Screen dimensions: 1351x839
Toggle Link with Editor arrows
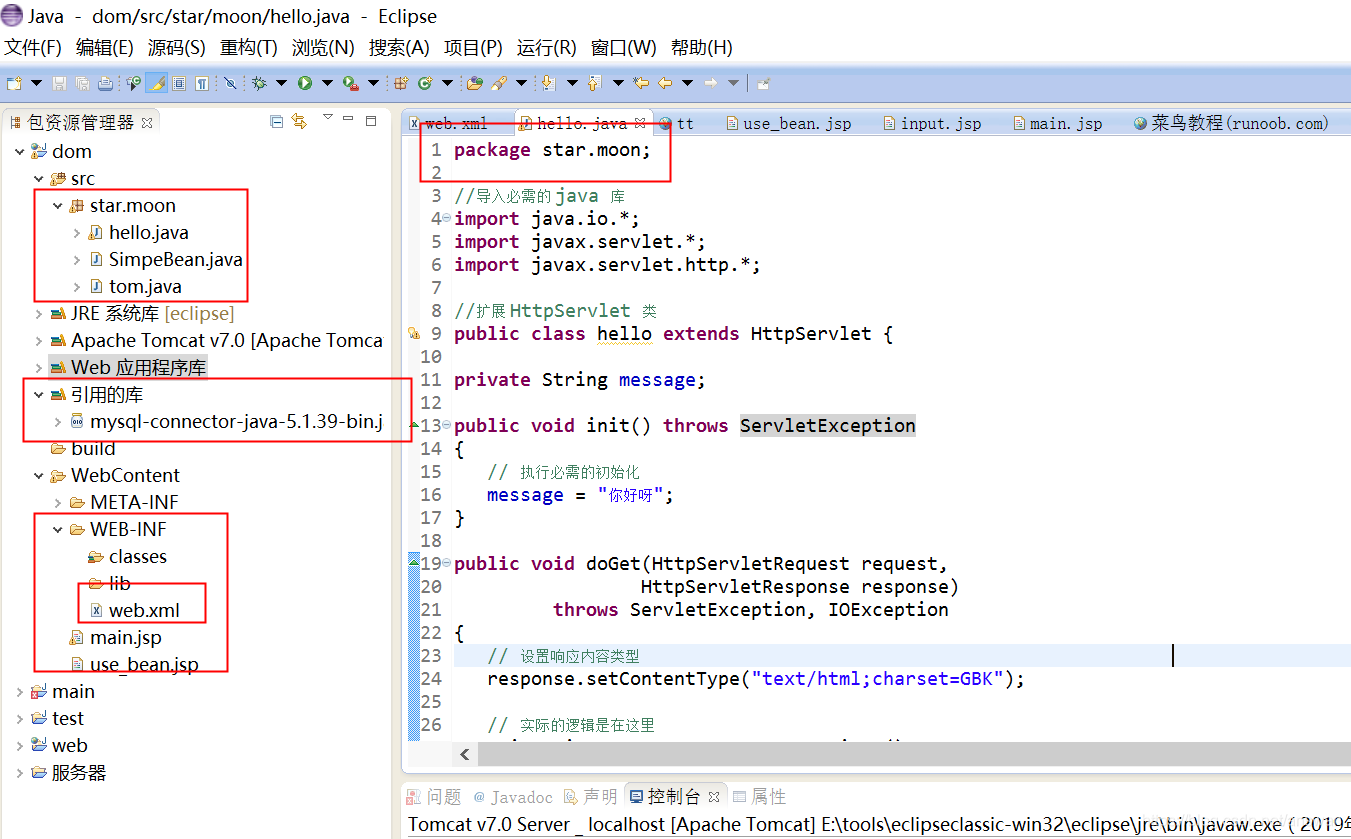[x=299, y=122]
